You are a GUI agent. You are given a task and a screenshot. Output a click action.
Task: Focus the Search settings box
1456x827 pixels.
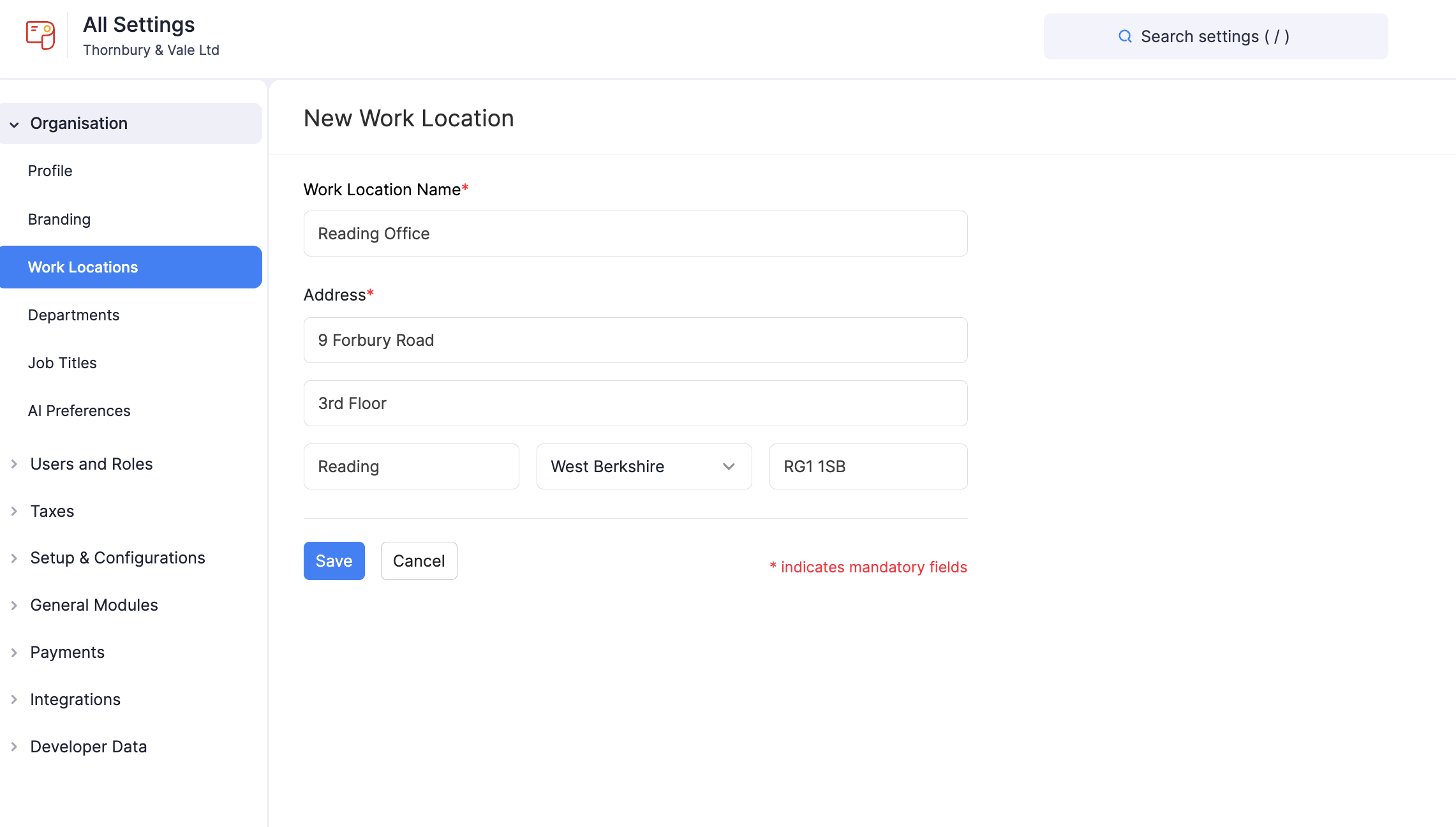(x=1215, y=36)
